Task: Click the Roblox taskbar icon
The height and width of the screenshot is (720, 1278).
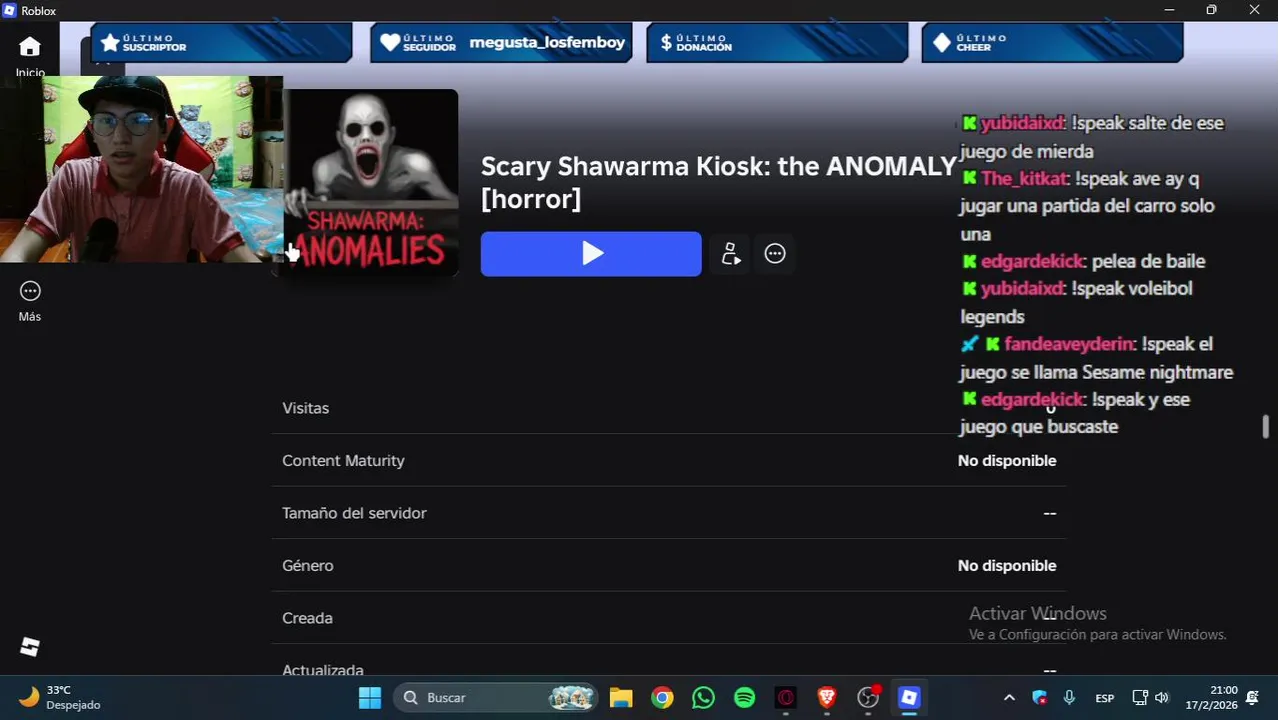Action: click(x=909, y=697)
